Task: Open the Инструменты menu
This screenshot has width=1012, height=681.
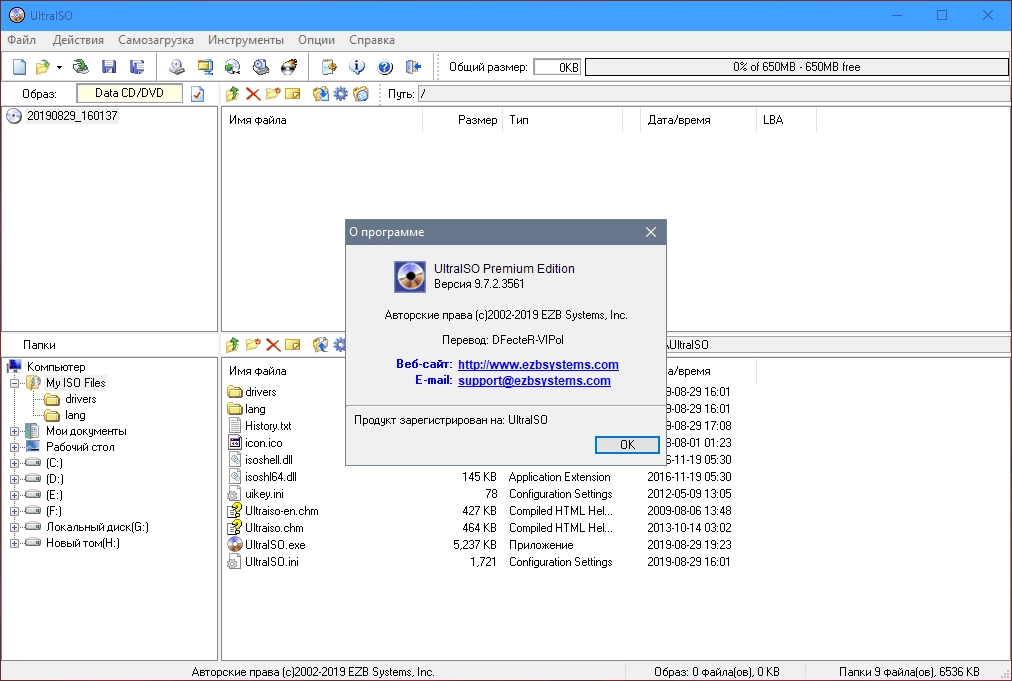Action: tap(246, 40)
